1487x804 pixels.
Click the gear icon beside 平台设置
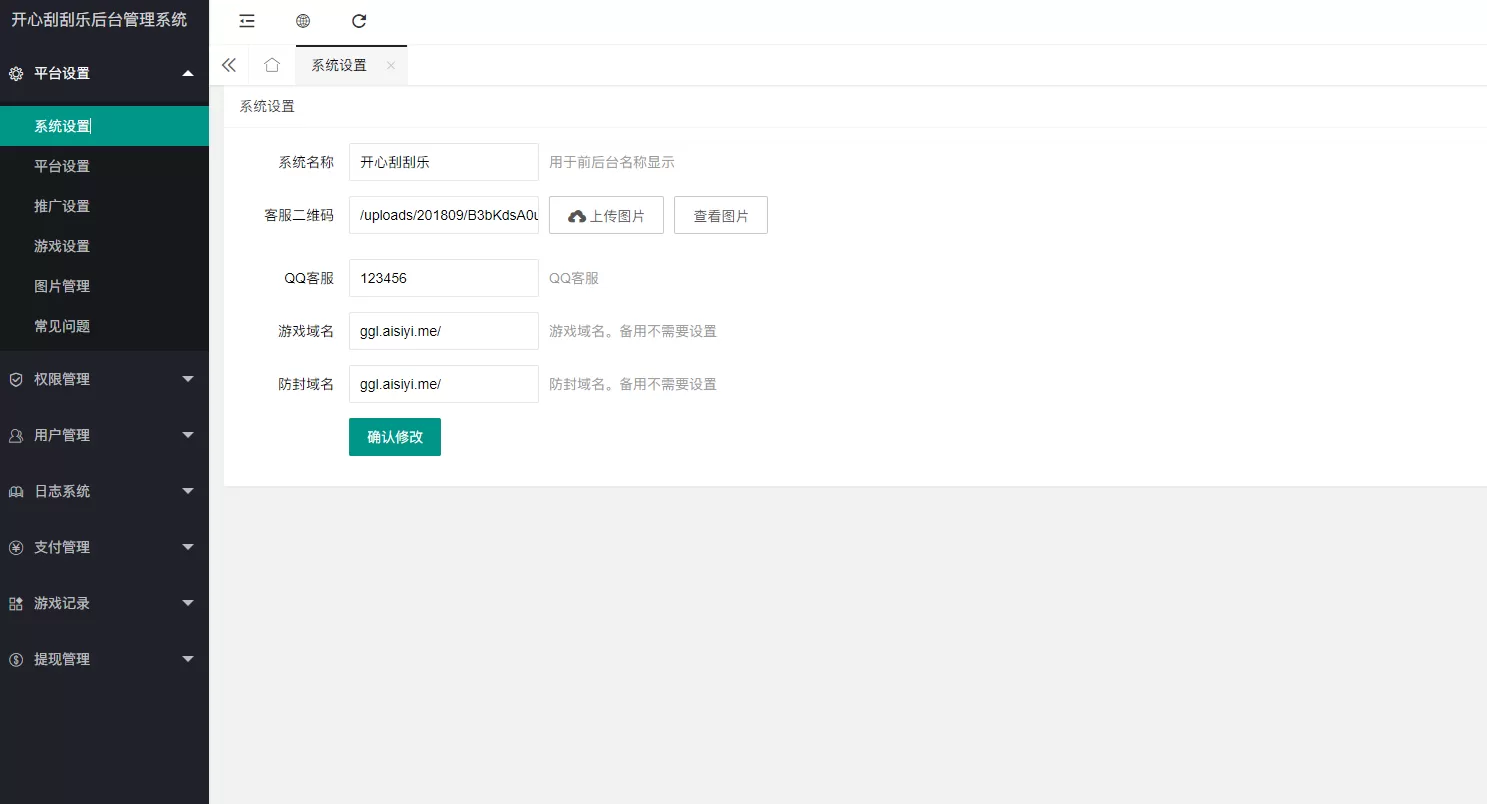pyautogui.click(x=14, y=74)
